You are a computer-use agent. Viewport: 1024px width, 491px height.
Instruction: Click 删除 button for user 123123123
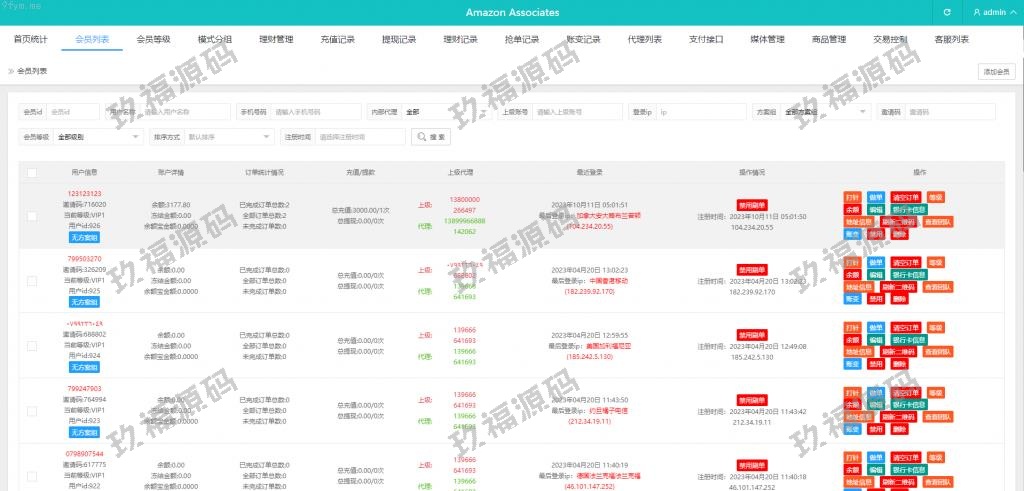(x=900, y=234)
